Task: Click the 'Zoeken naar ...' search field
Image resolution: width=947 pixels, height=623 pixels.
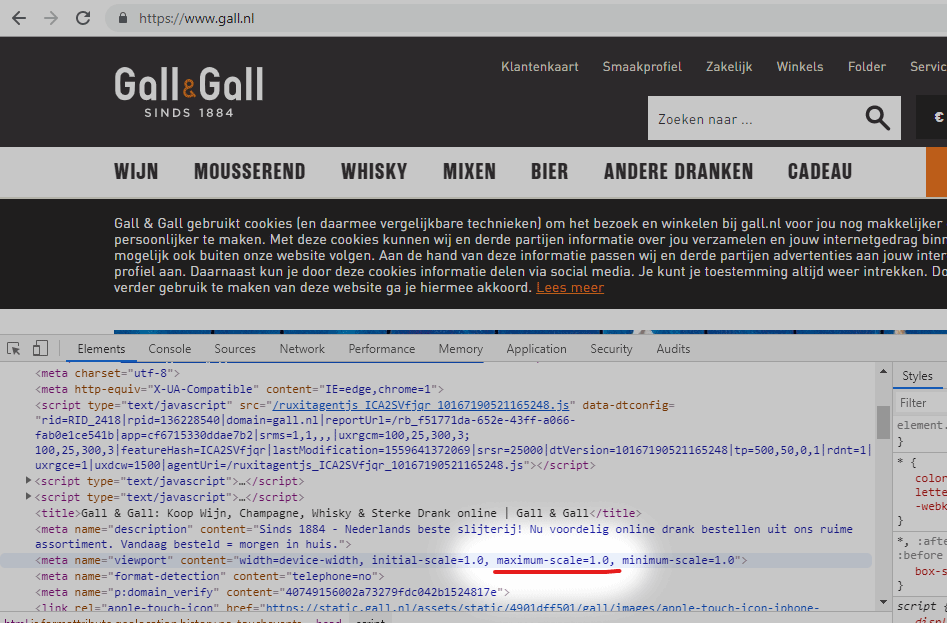Action: [x=755, y=118]
